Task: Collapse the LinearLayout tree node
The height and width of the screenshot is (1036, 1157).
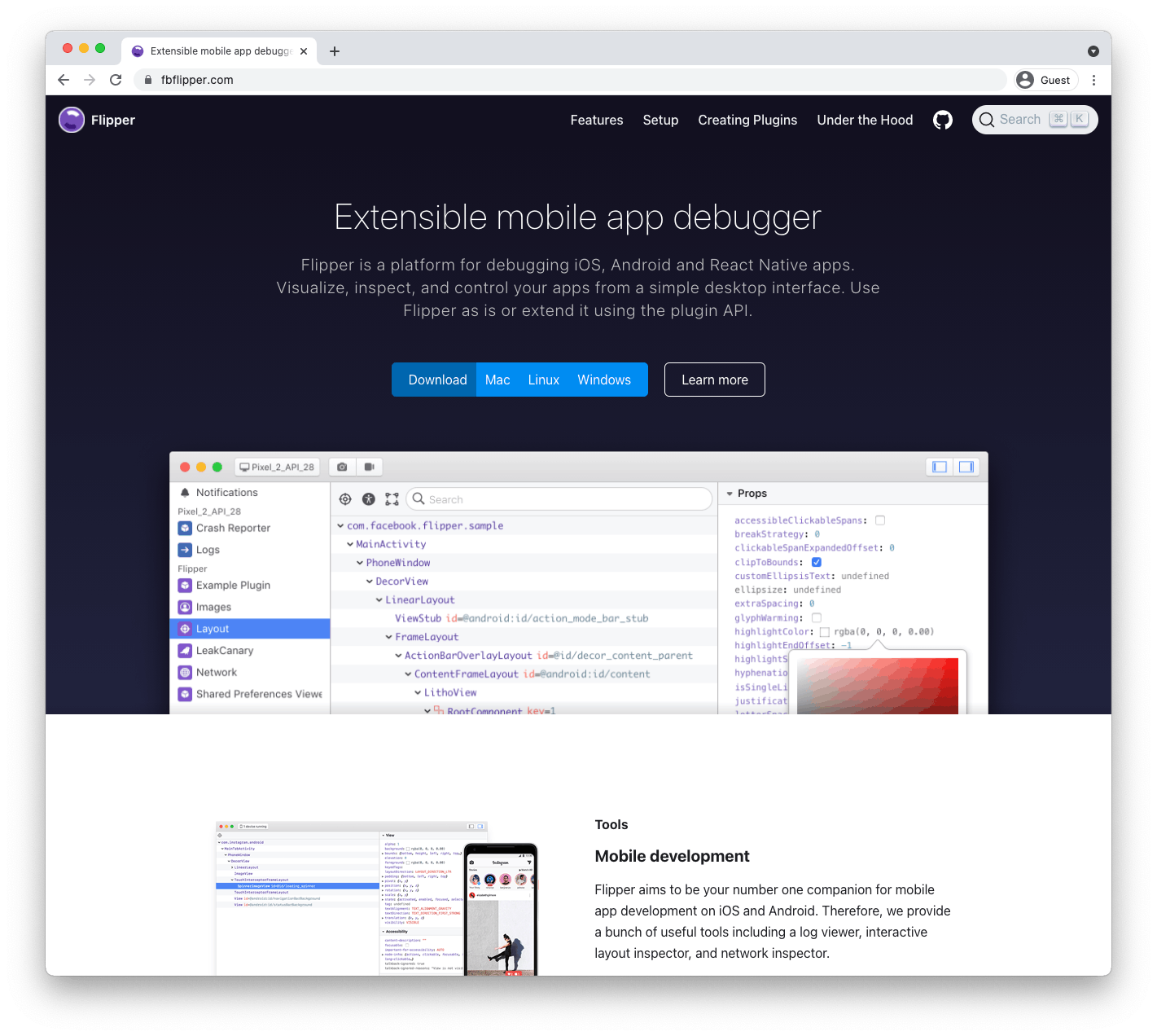Action: click(379, 600)
